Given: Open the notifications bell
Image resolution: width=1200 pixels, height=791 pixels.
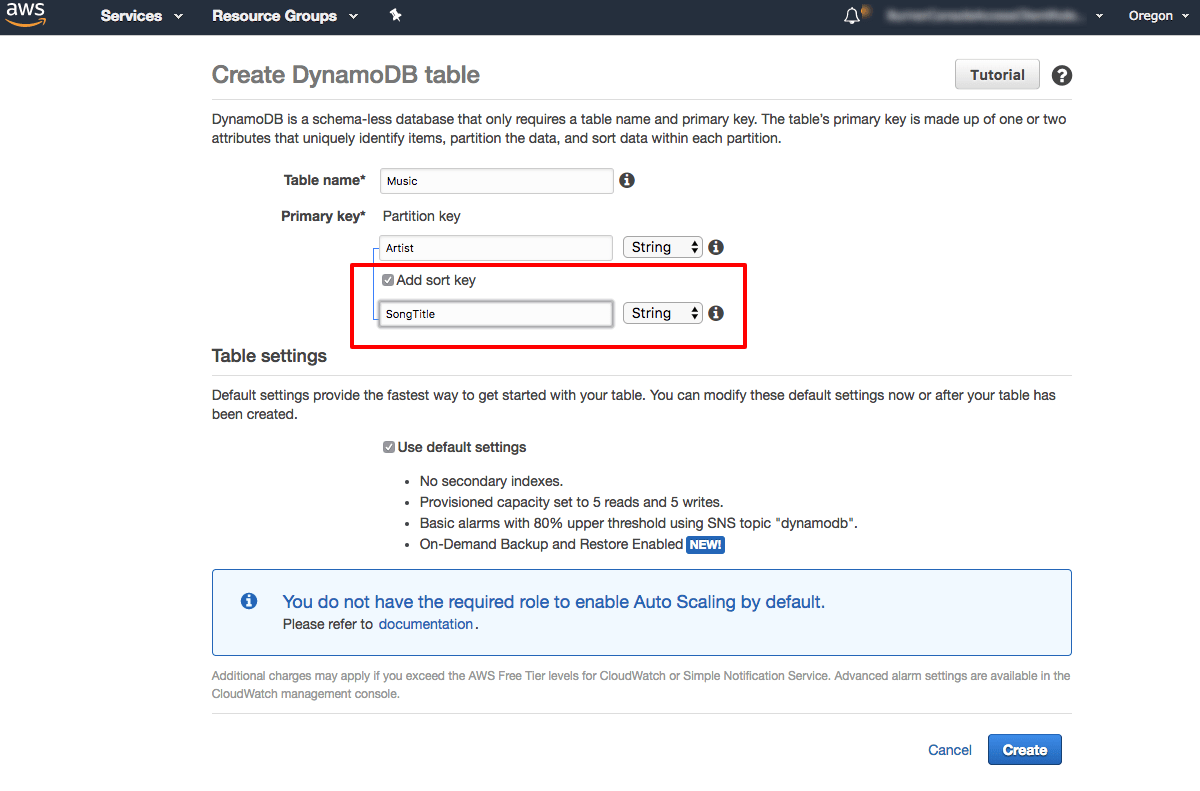Looking at the screenshot, I should [852, 16].
